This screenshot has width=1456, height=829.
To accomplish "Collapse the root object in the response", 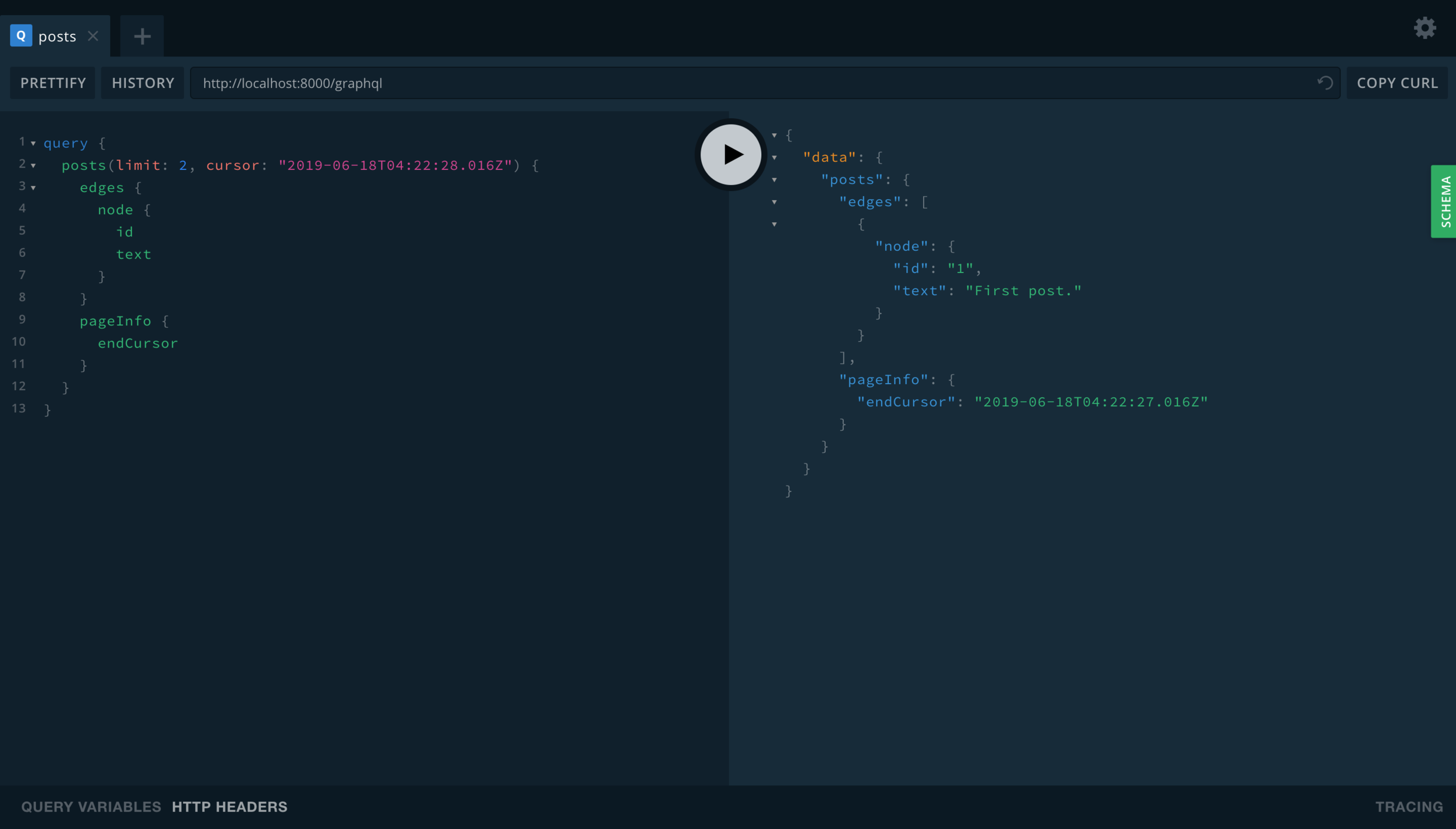I will [774, 135].
